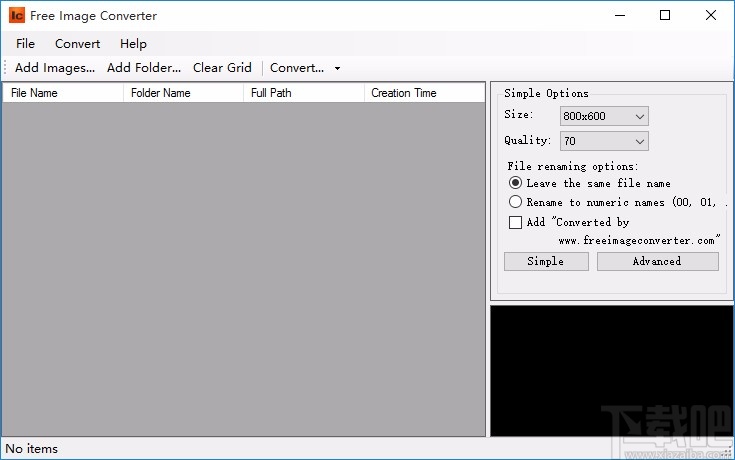Switch to Simple options button

click(546, 261)
